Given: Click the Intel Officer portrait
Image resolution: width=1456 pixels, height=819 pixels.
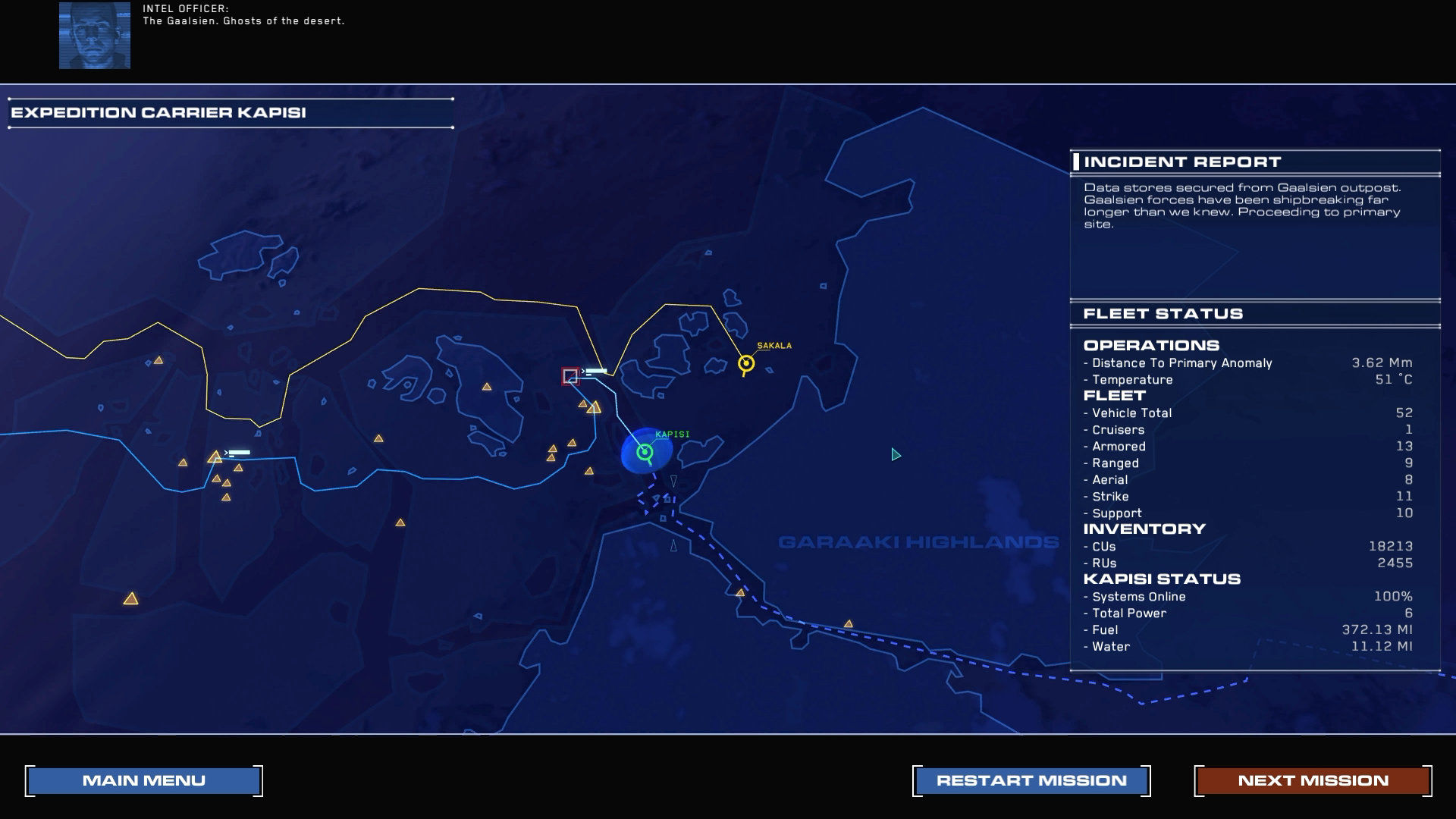Looking at the screenshot, I should (x=95, y=36).
